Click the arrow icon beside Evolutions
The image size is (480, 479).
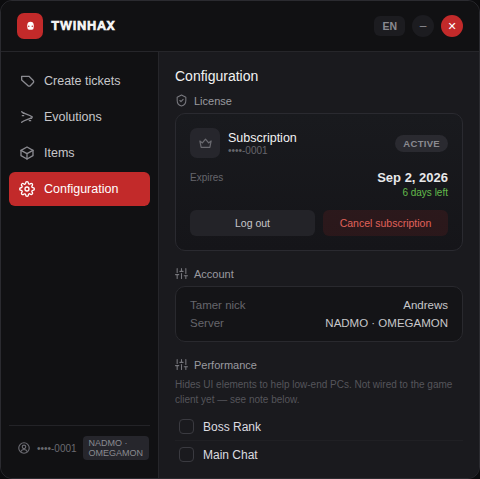(27, 117)
